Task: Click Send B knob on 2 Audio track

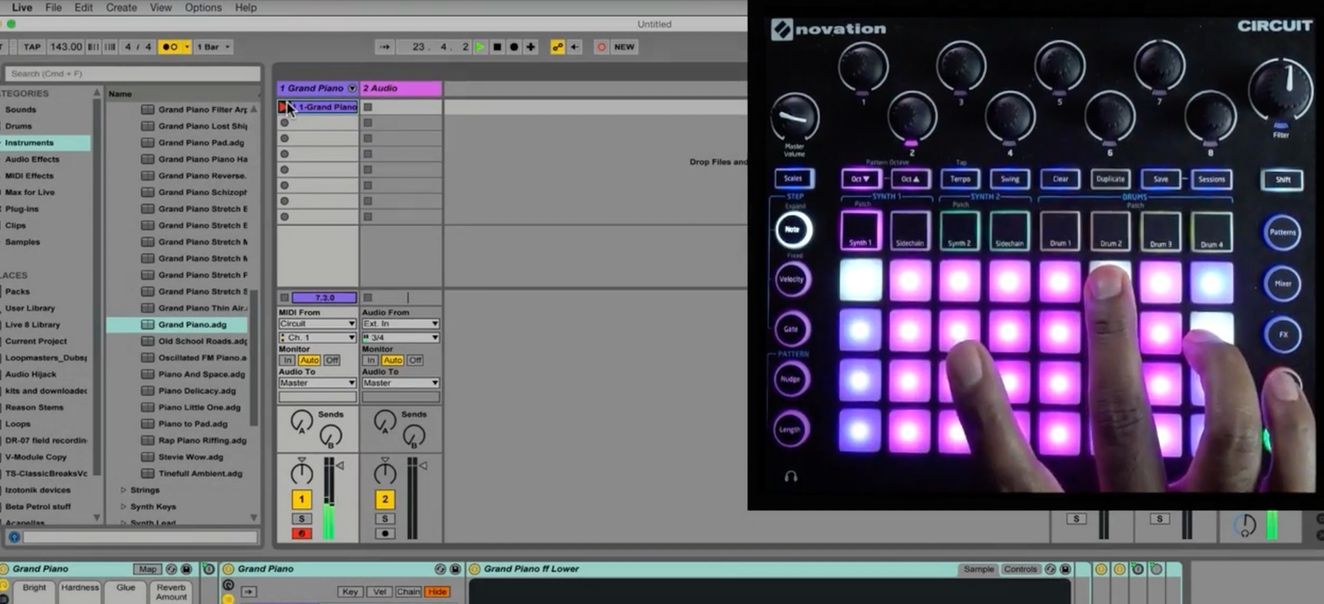Action: coord(414,436)
